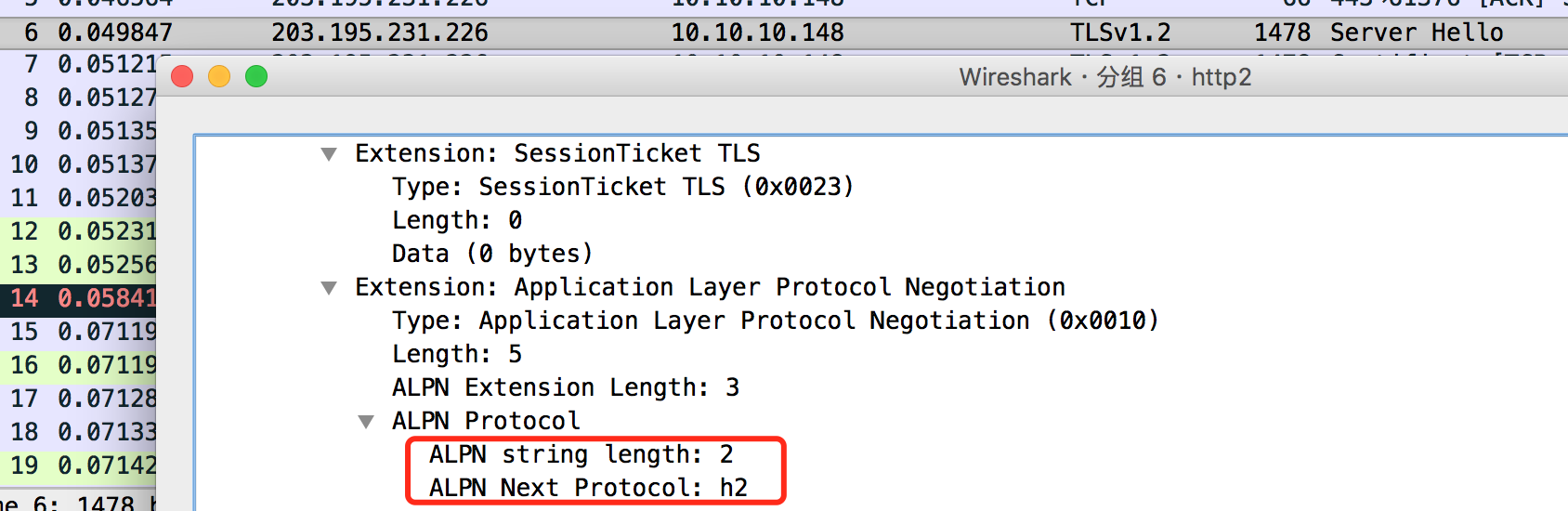This screenshot has width=1568, height=511.
Task: Click the Wireshark packet 6 window title
Action: (x=1104, y=77)
